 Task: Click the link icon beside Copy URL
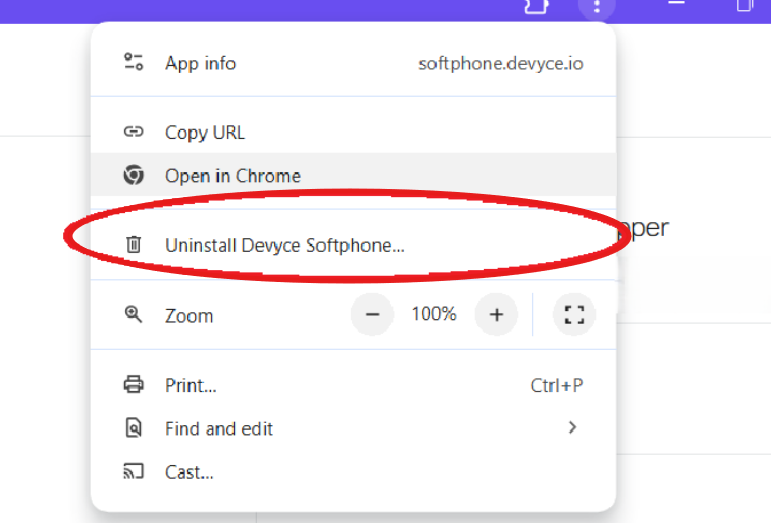133,131
